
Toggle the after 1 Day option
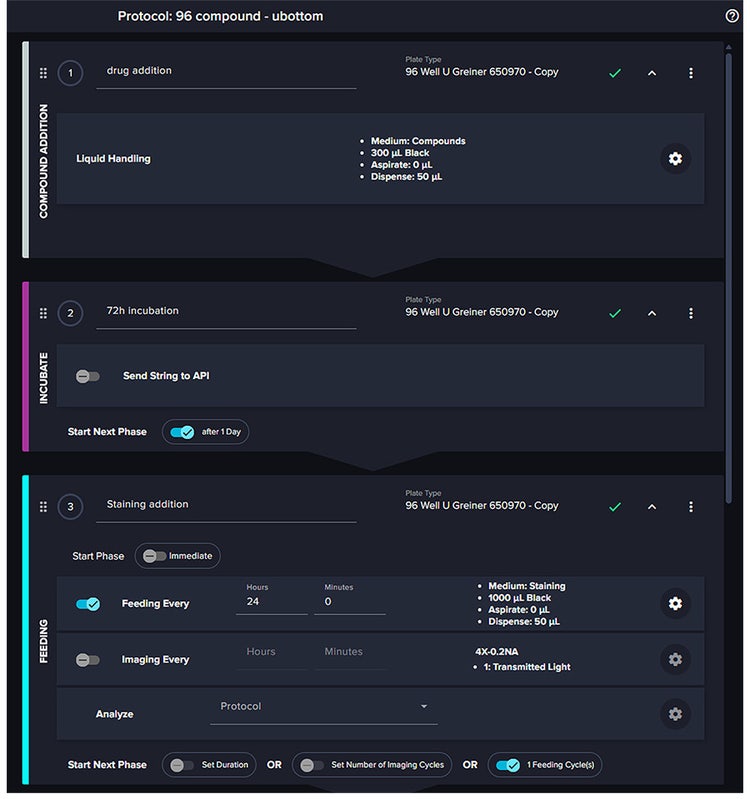point(182,432)
